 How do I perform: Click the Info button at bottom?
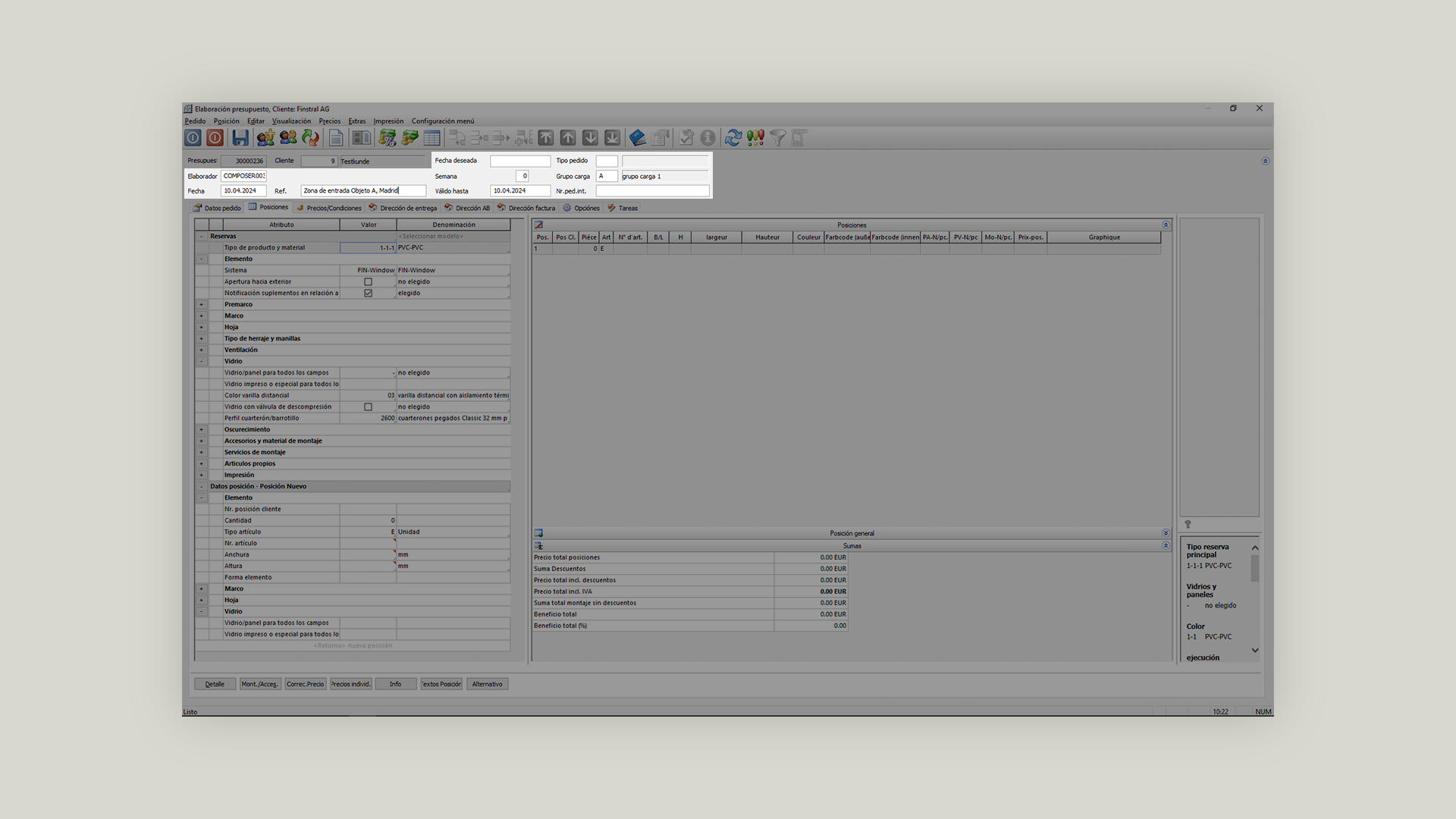pos(396,684)
